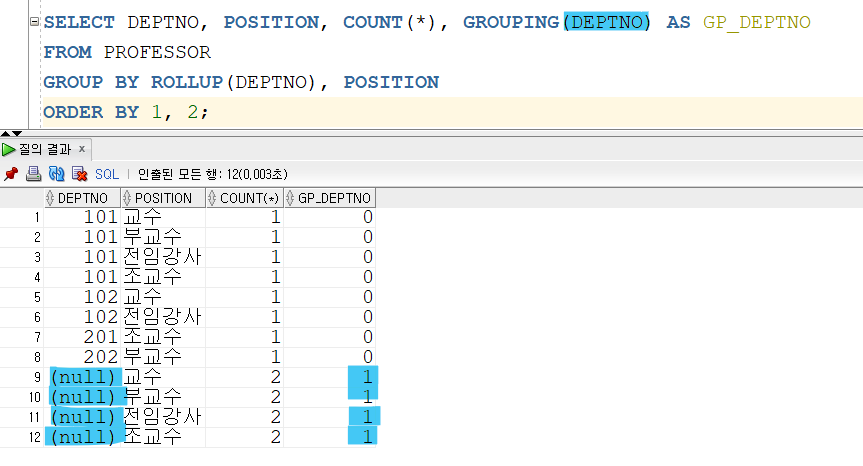
Task: Click 부교수 cell in row 8
Action: pos(163,357)
